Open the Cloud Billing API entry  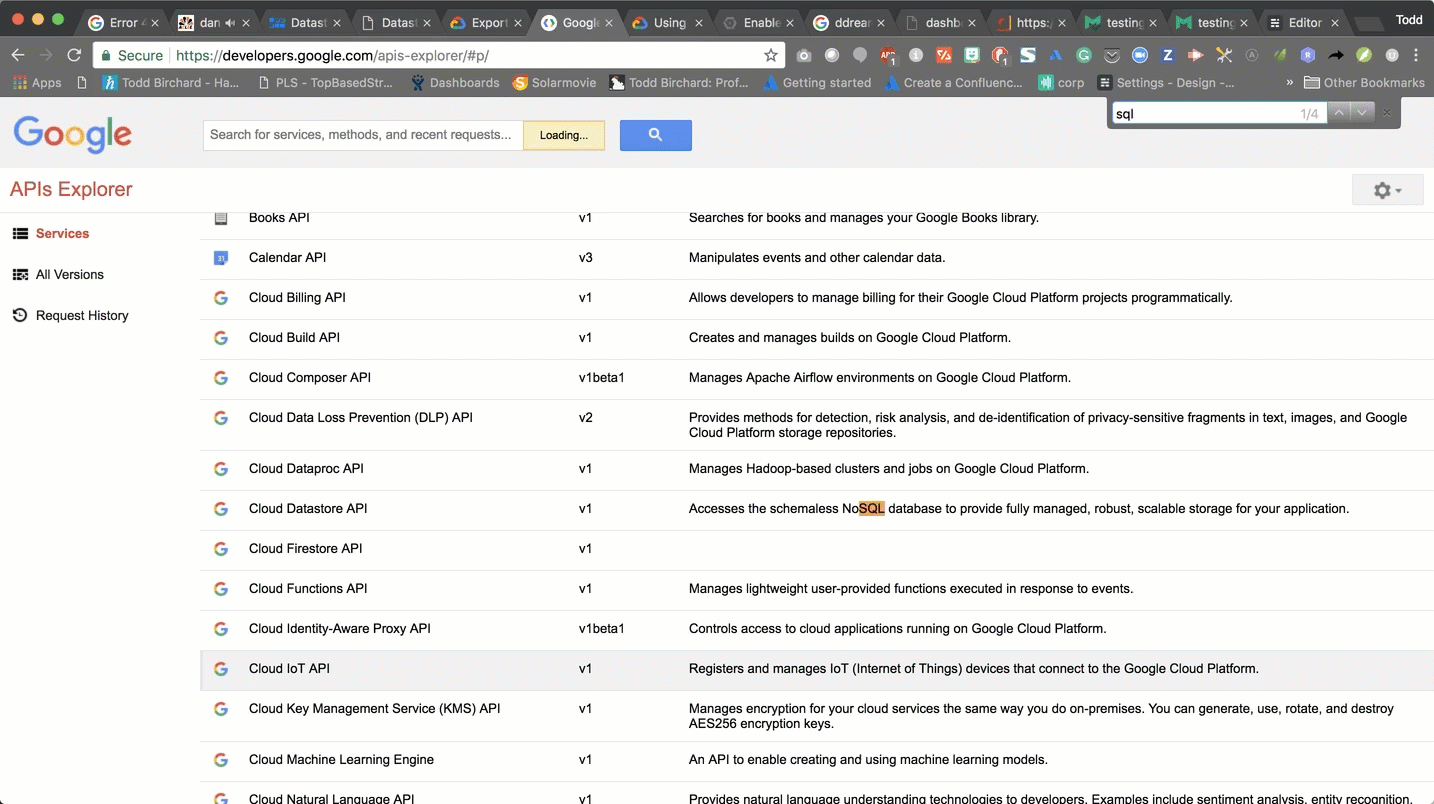tap(817, 298)
